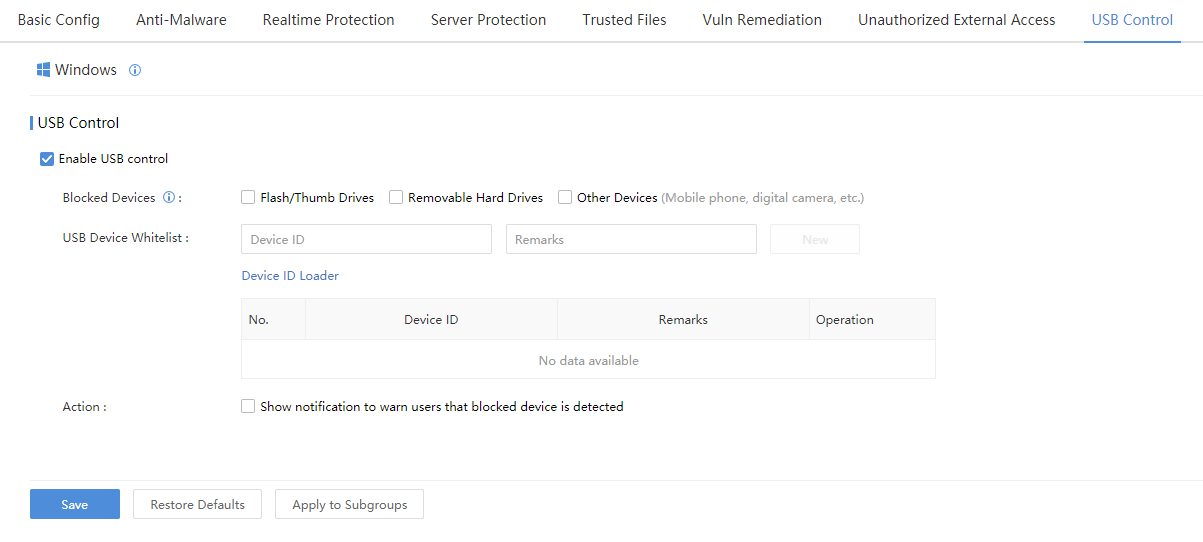The image size is (1203, 542).
Task: Check the Flash/Thumb Drives box
Action: tap(248, 198)
